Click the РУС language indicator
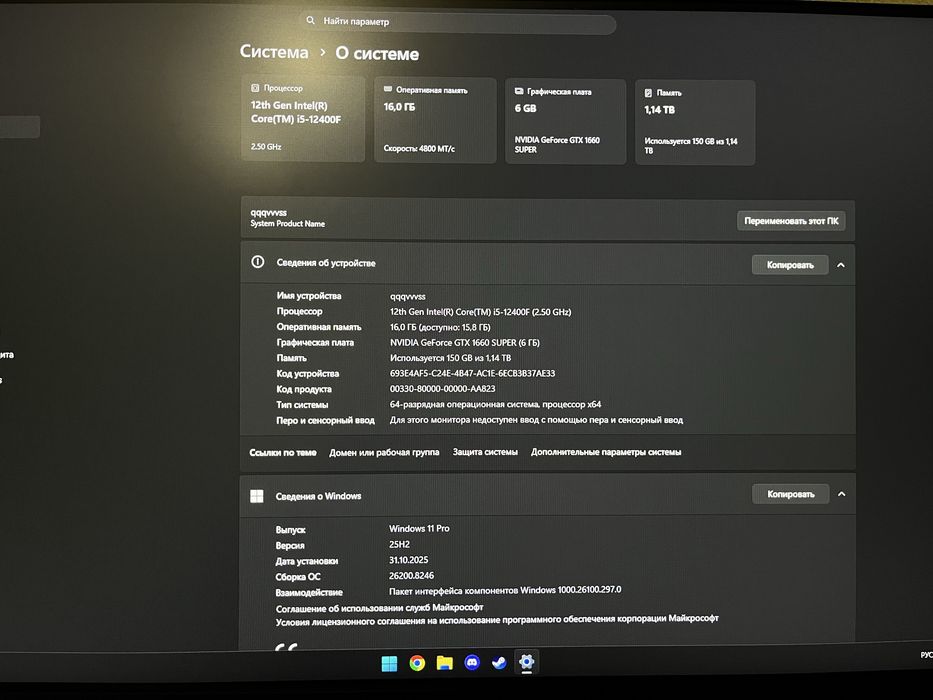Screen dimensions: 933x700 (x=926, y=655)
